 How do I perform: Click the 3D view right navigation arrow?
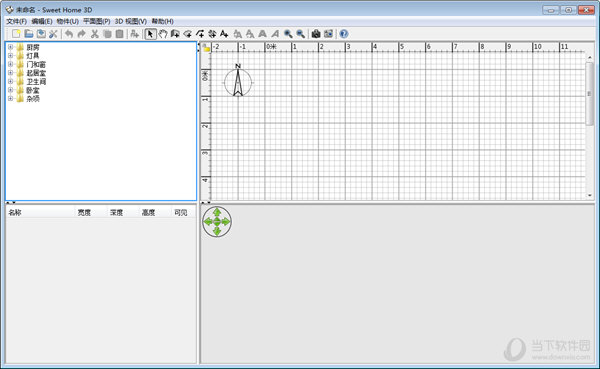click(226, 222)
